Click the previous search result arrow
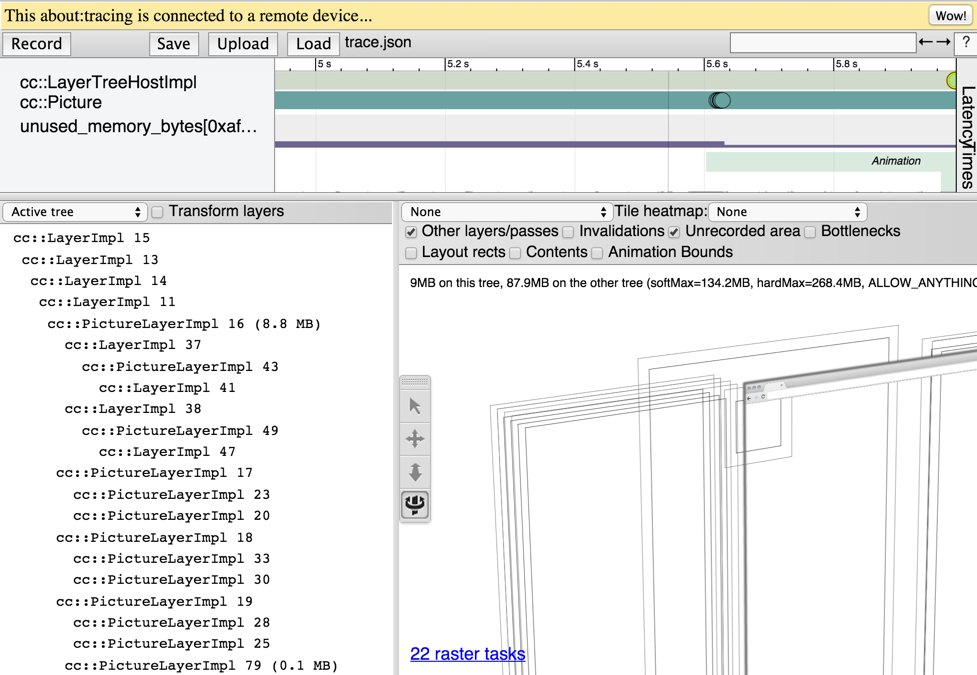 pos(926,43)
